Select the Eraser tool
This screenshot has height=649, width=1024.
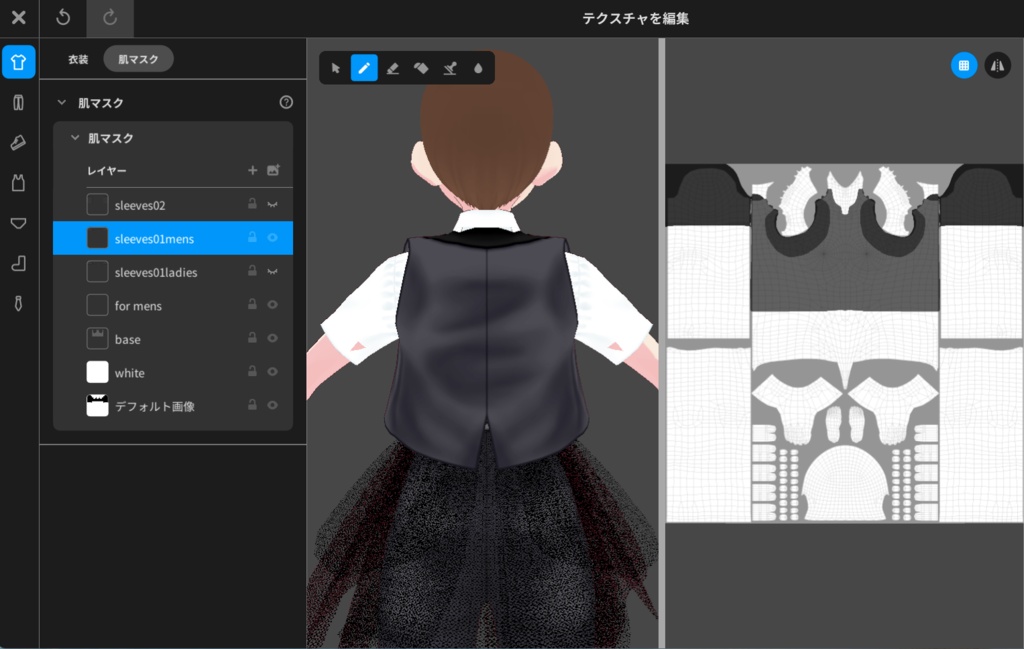point(392,68)
